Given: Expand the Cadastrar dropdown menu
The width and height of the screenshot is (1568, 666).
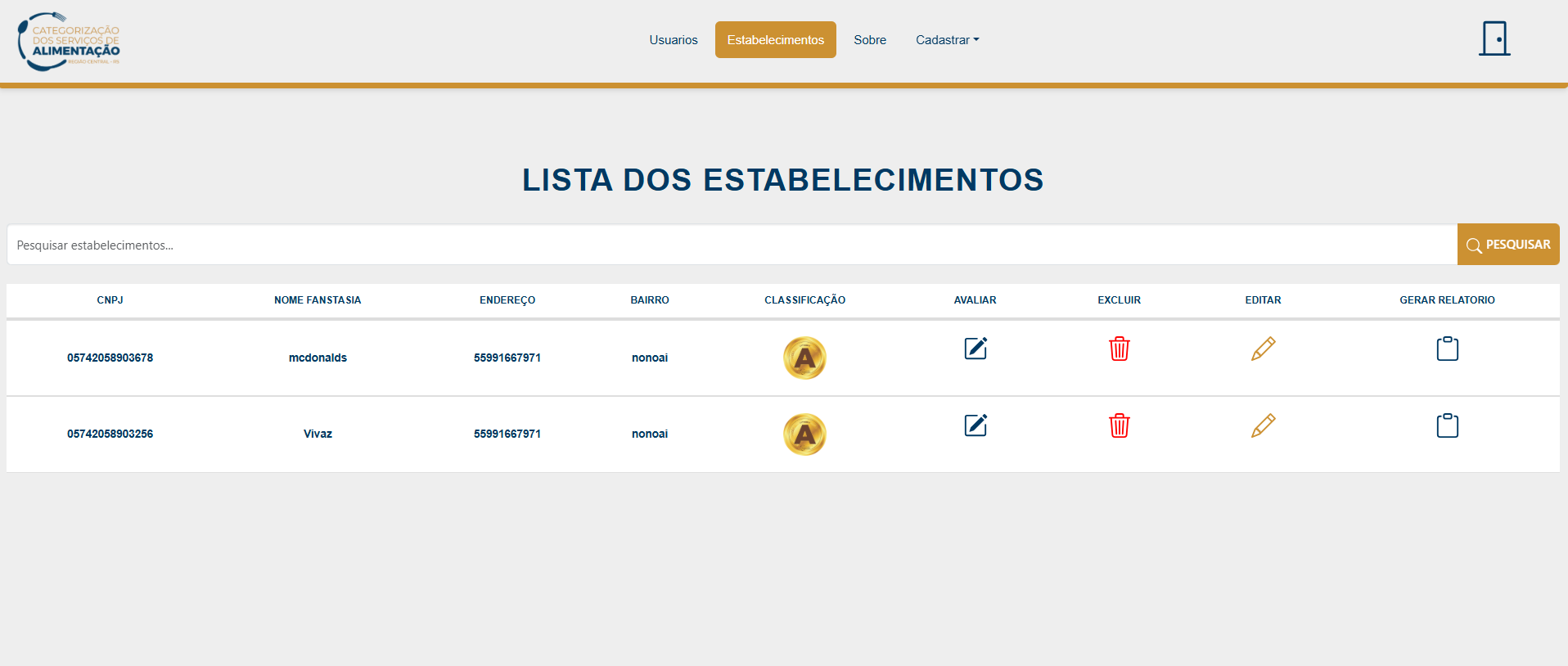Looking at the screenshot, I should click(947, 40).
